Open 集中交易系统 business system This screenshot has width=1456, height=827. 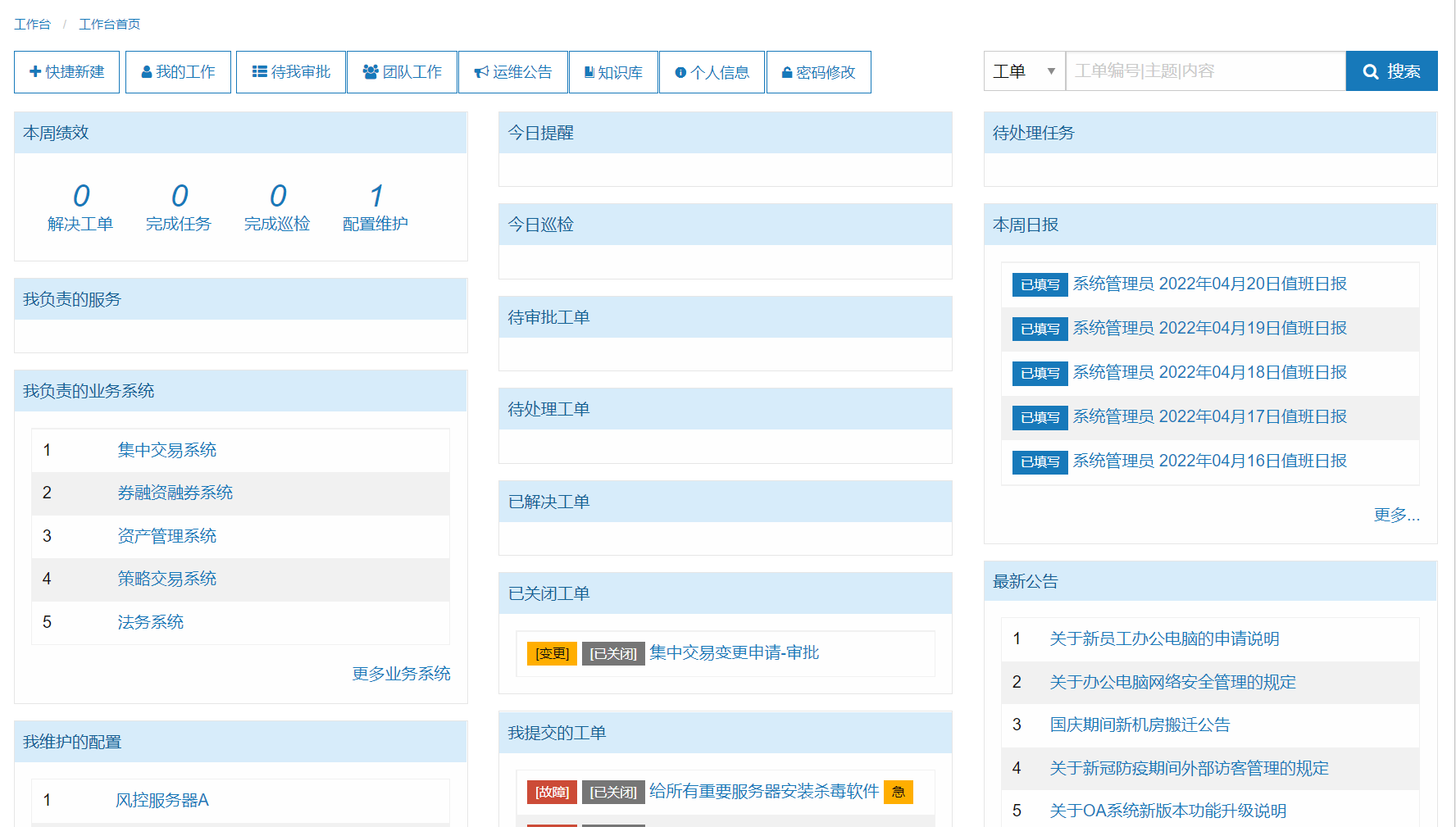(x=166, y=450)
